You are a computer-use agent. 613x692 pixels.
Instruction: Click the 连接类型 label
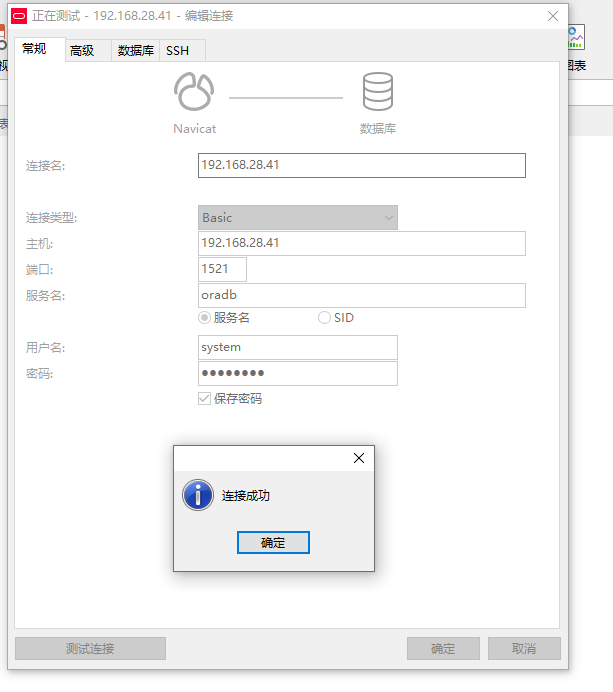pos(51,218)
